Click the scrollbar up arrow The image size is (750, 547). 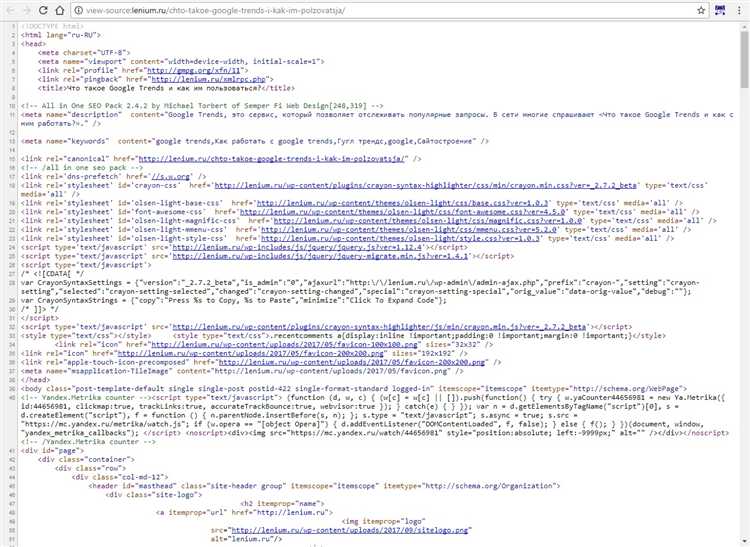pos(744,25)
